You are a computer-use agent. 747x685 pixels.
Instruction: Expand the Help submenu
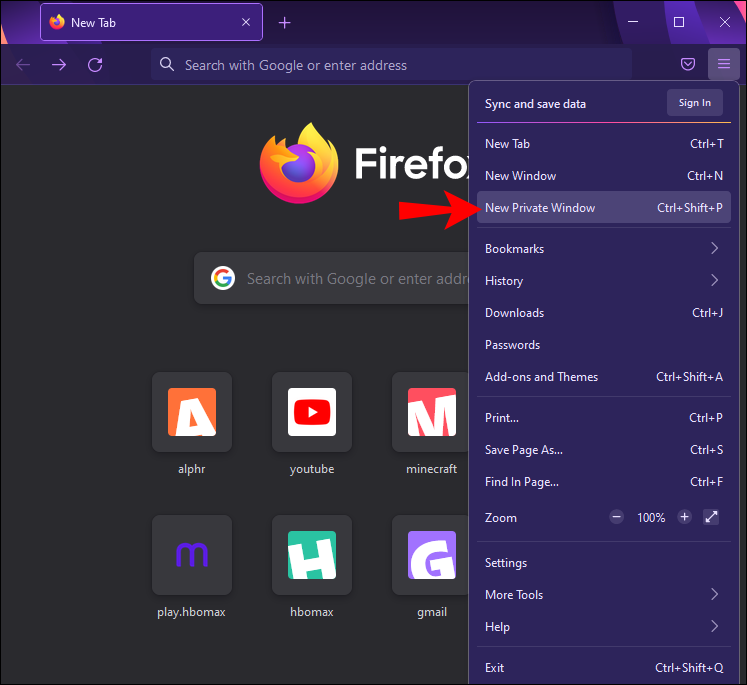click(x=604, y=626)
